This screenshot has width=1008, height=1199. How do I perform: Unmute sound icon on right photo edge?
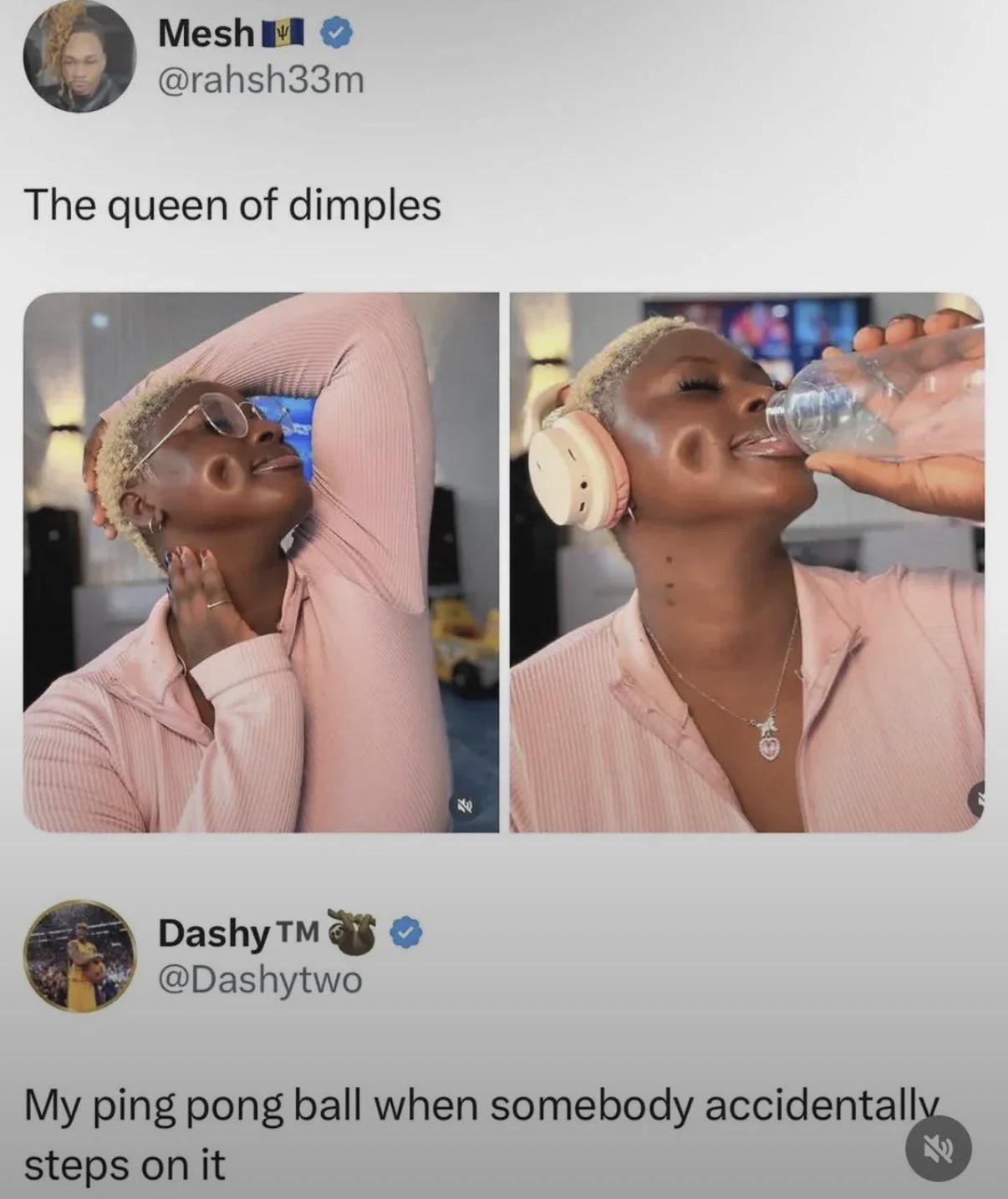coord(976,800)
